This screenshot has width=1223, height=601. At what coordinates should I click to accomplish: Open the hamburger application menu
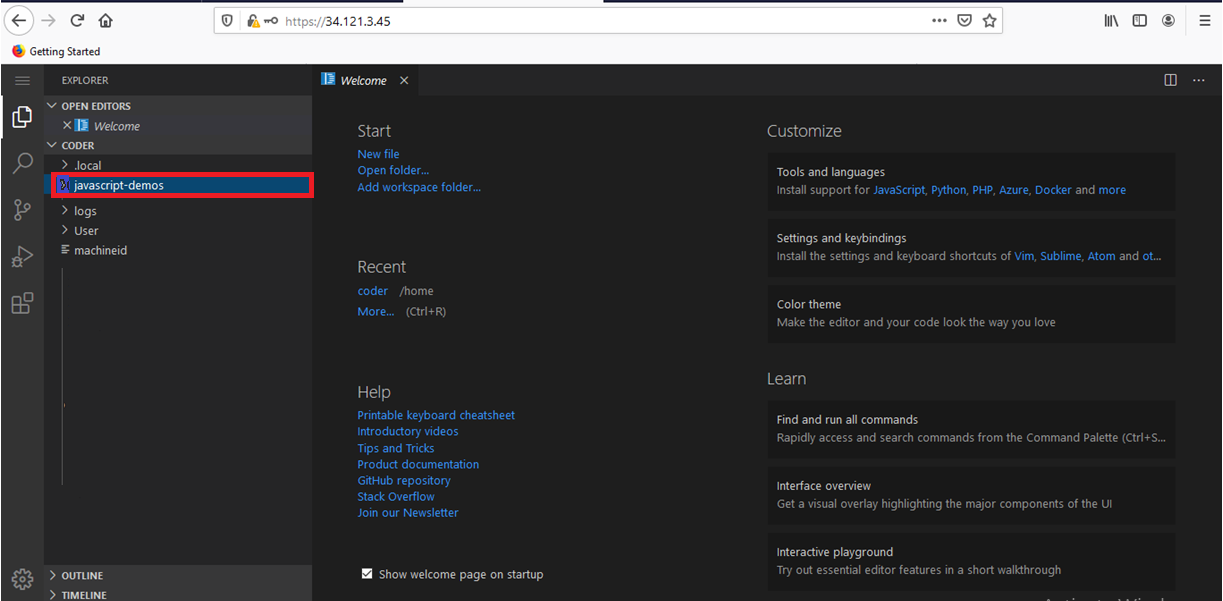tap(22, 80)
